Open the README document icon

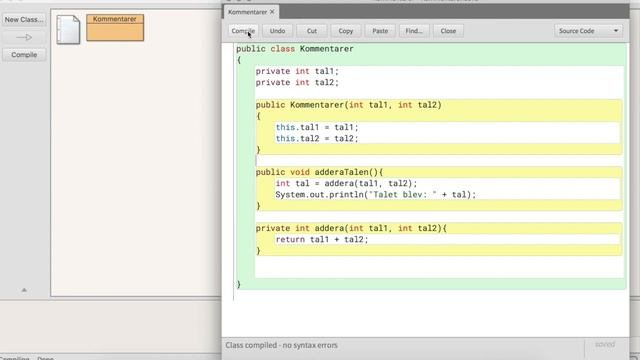pos(68,29)
